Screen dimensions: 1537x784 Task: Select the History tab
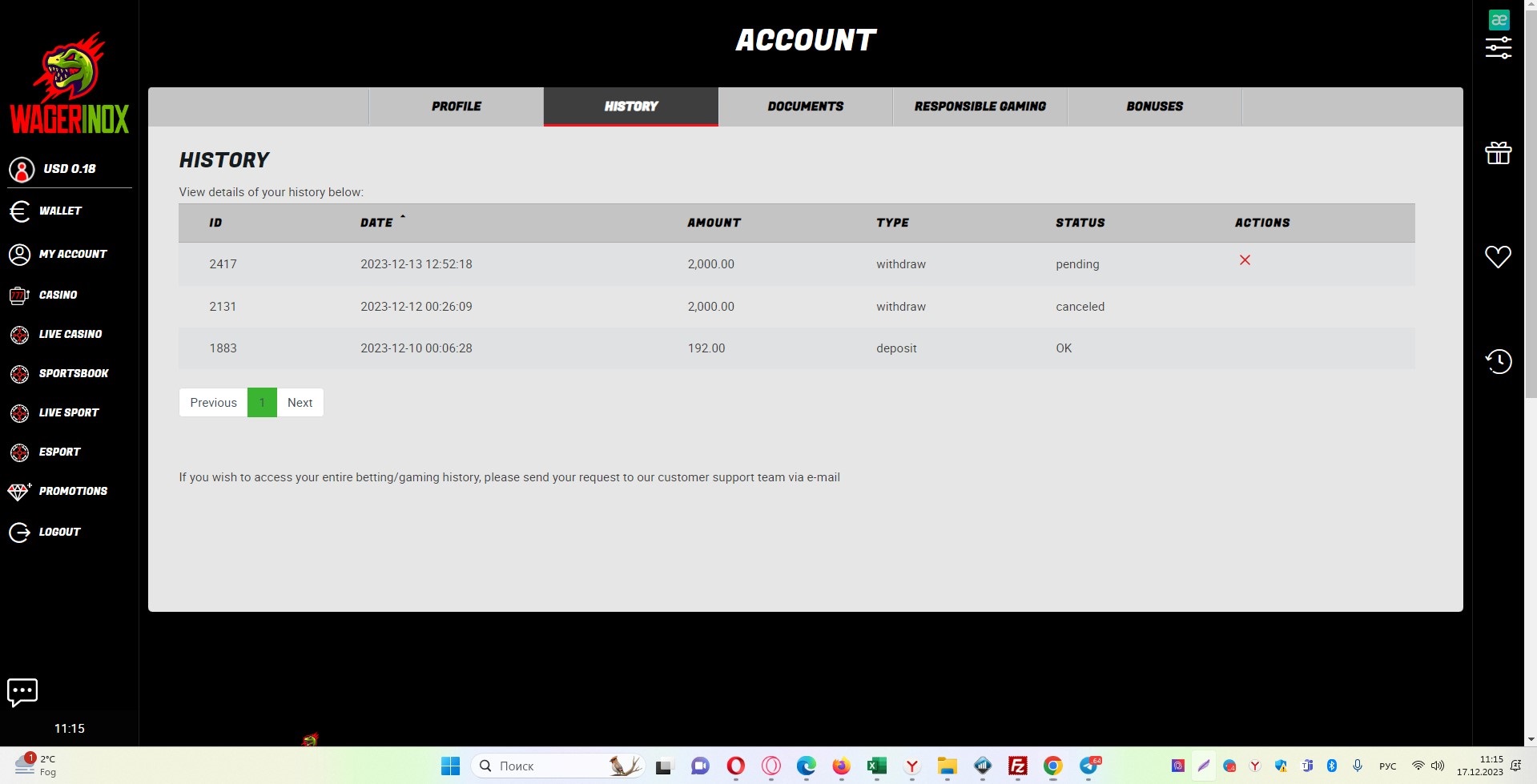(x=631, y=107)
